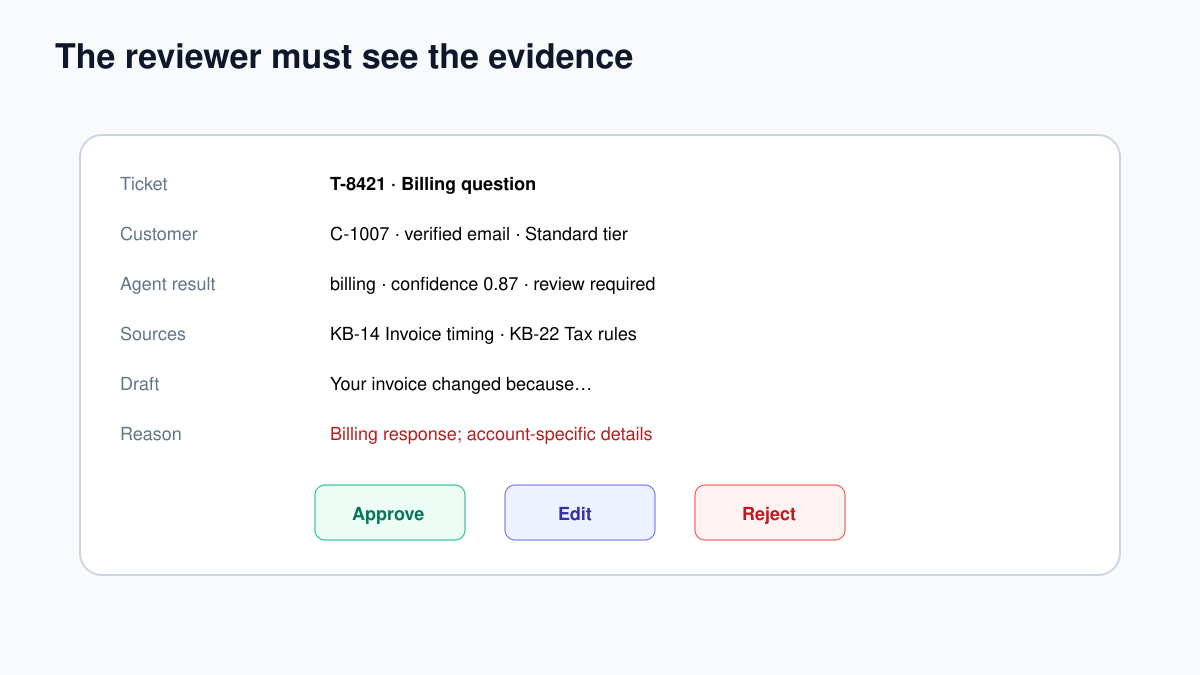
Task: Select the red text "Billing response; account-specific details"
Action: [x=491, y=434]
